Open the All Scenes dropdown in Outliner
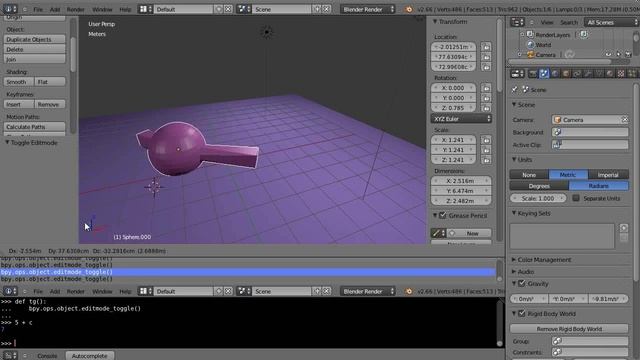This screenshot has height=360, width=640. pyautogui.click(x=611, y=22)
